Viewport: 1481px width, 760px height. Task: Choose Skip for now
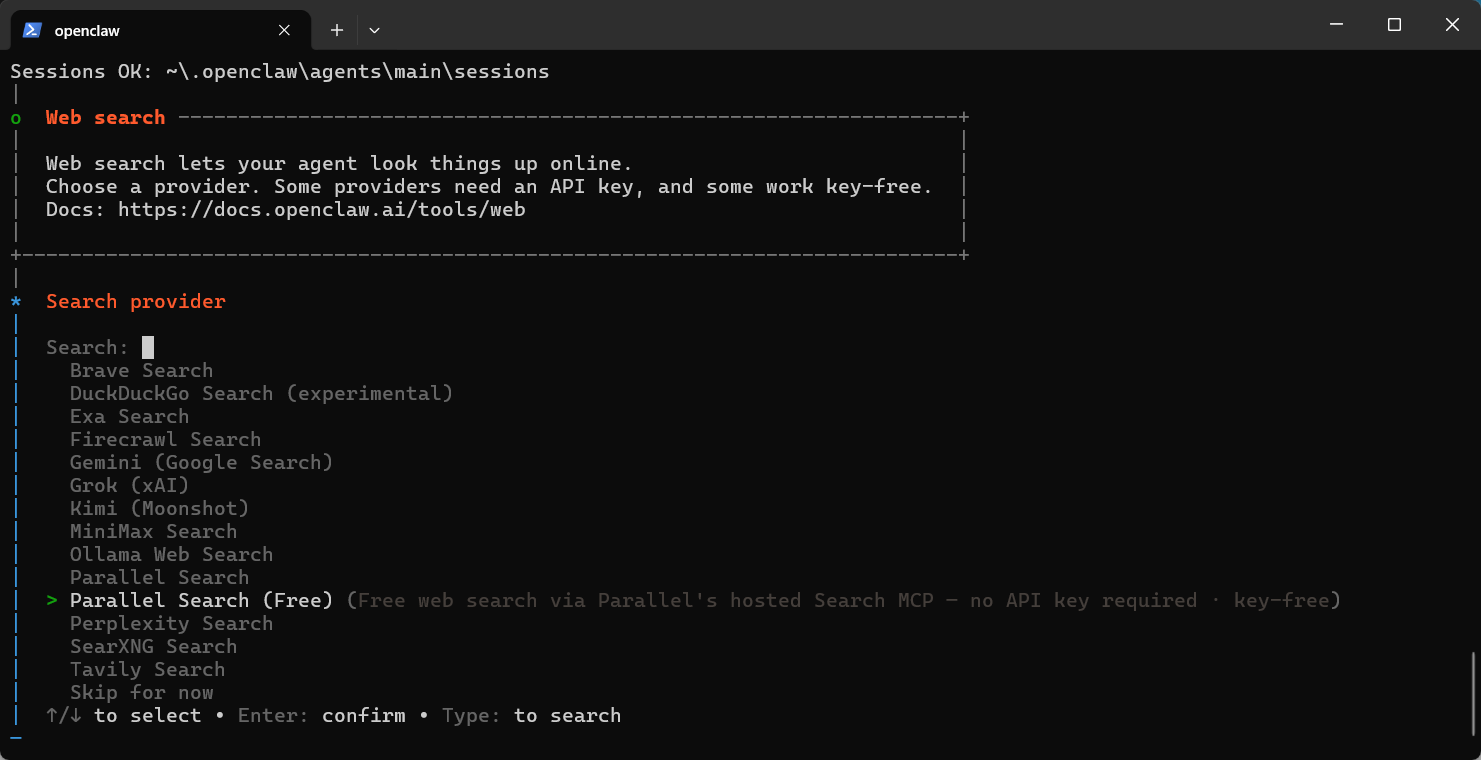(x=141, y=693)
